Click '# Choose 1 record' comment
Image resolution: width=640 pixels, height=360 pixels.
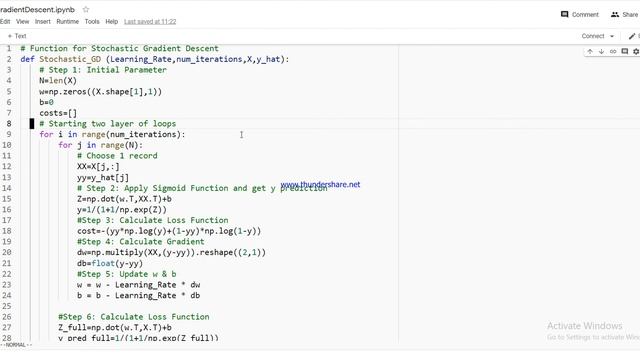(117, 156)
